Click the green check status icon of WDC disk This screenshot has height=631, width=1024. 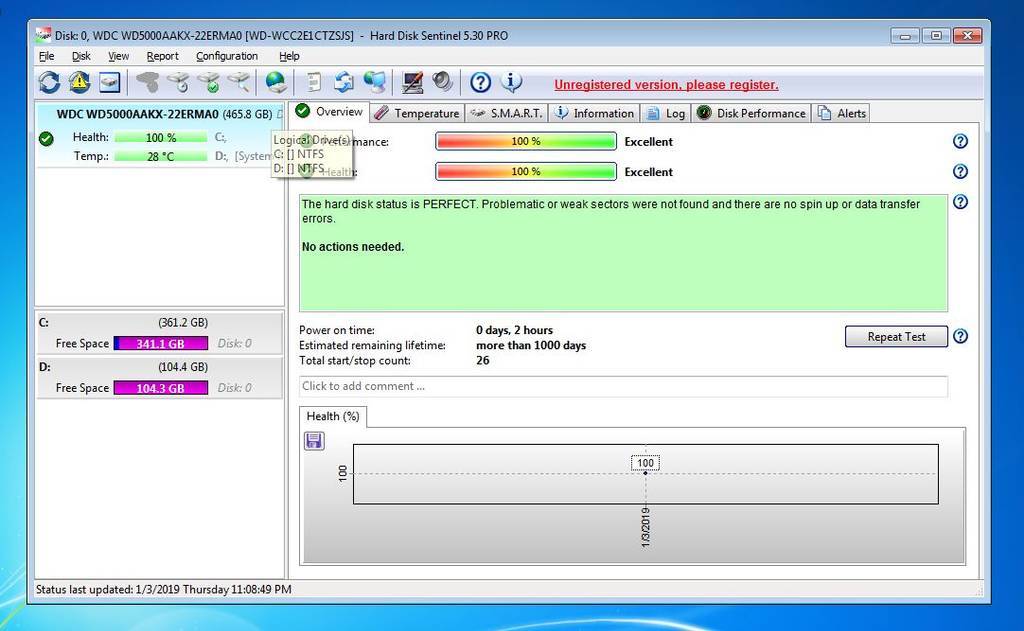click(x=46, y=138)
